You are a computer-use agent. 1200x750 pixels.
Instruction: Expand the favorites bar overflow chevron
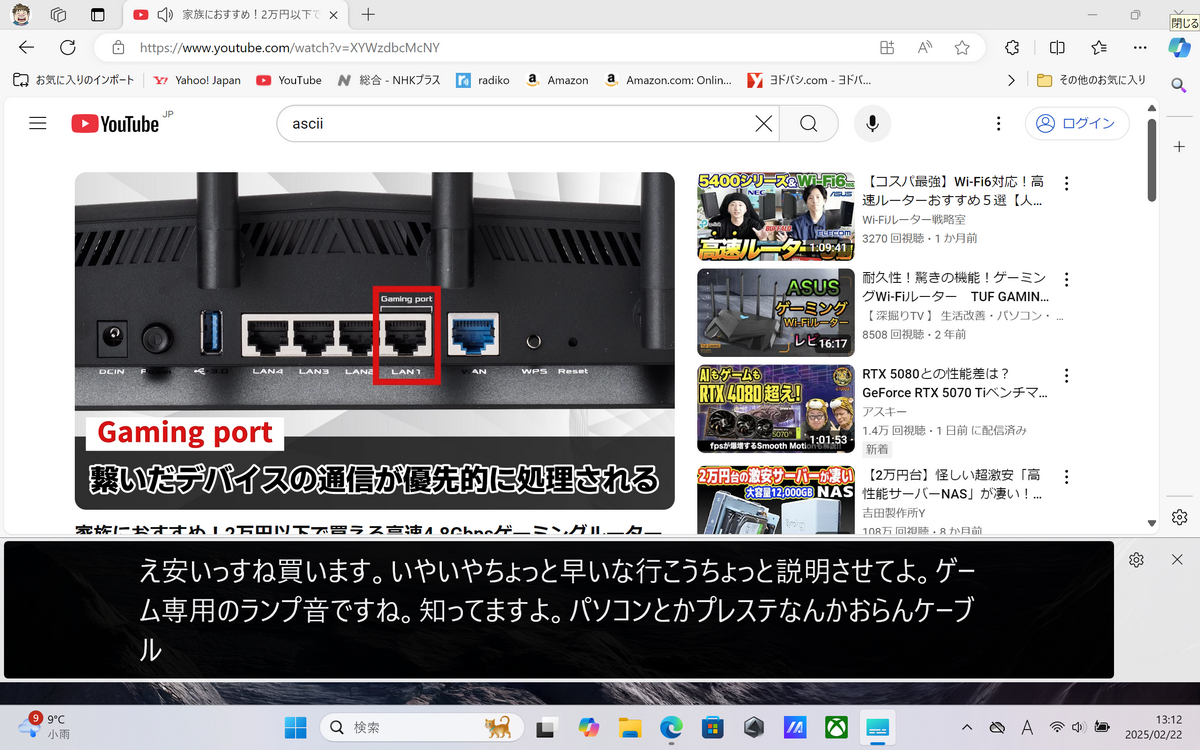(1011, 80)
